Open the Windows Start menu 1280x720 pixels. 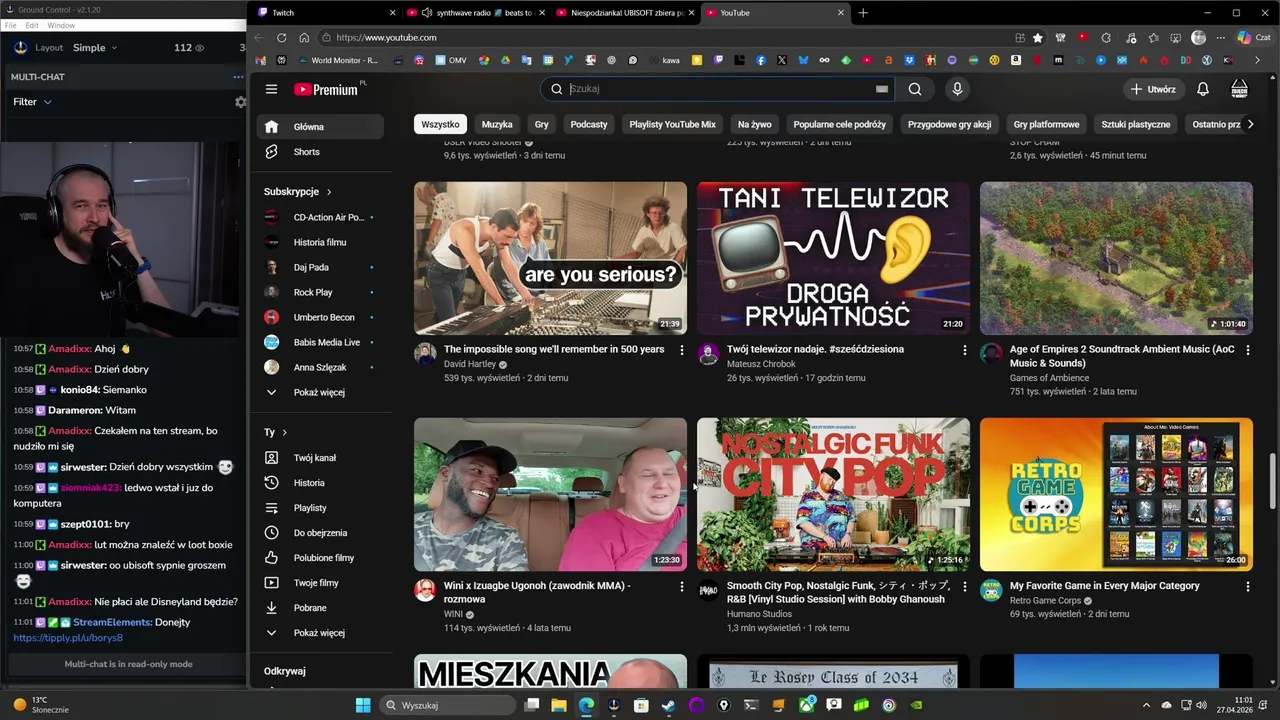(362, 705)
